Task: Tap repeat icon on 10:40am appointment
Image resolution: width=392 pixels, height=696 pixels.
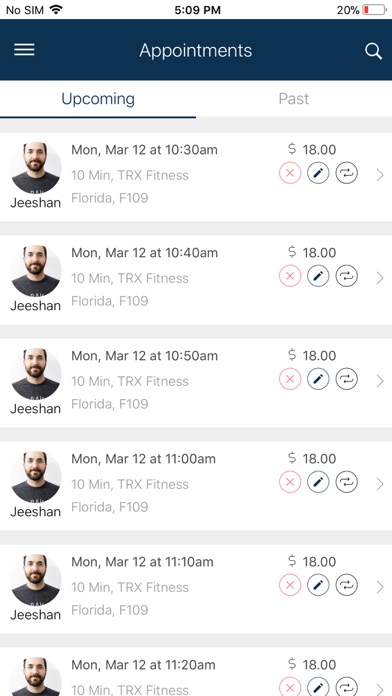Action: coord(346,276)
